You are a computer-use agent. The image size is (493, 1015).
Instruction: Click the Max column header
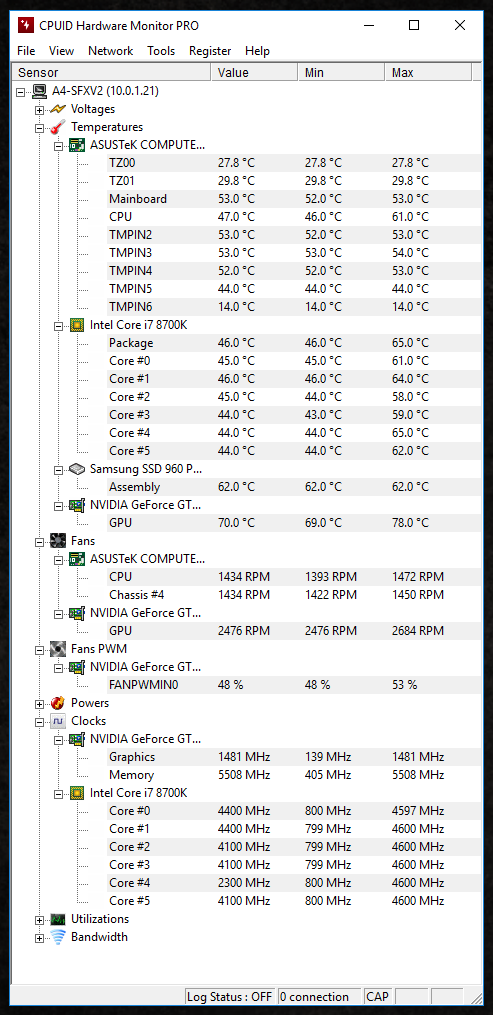click(428, 72)
